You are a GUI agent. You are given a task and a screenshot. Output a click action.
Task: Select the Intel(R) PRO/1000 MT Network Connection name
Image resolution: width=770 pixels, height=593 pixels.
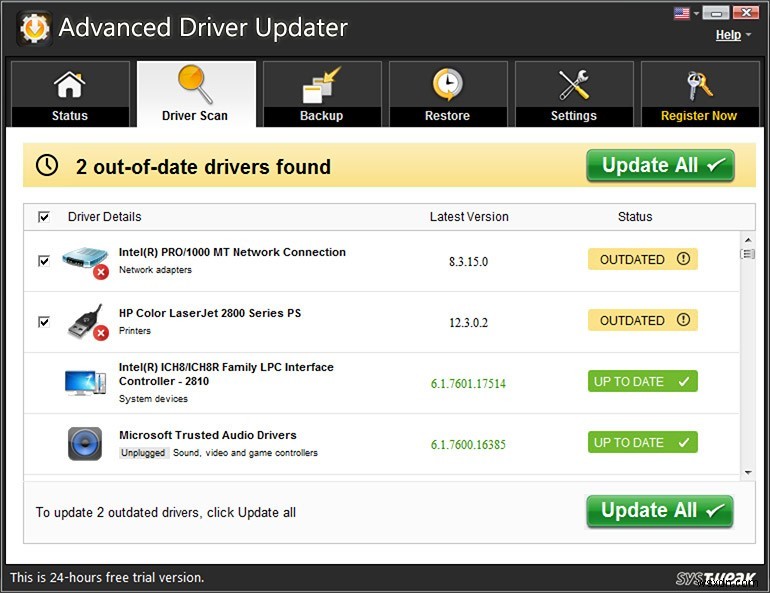232,252
